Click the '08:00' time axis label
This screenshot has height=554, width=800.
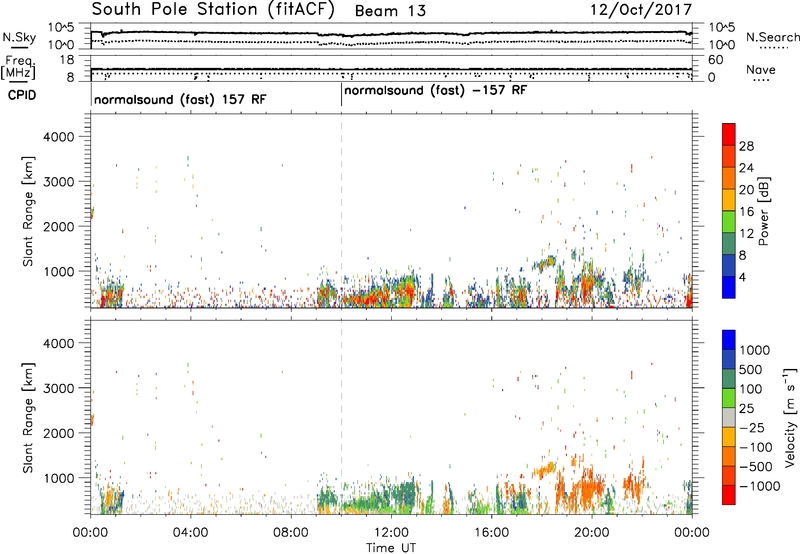(291, 533)
